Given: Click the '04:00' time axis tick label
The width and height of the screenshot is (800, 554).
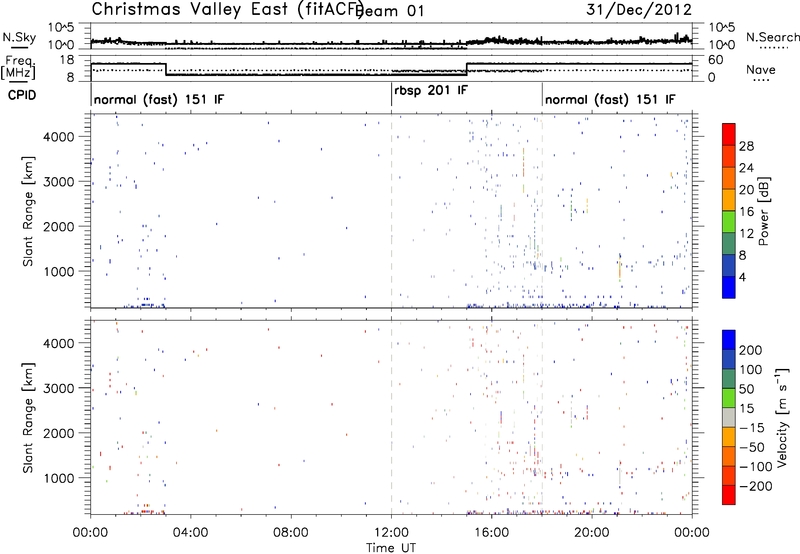Looking at the screenshot, I should [x=191, y=533].
